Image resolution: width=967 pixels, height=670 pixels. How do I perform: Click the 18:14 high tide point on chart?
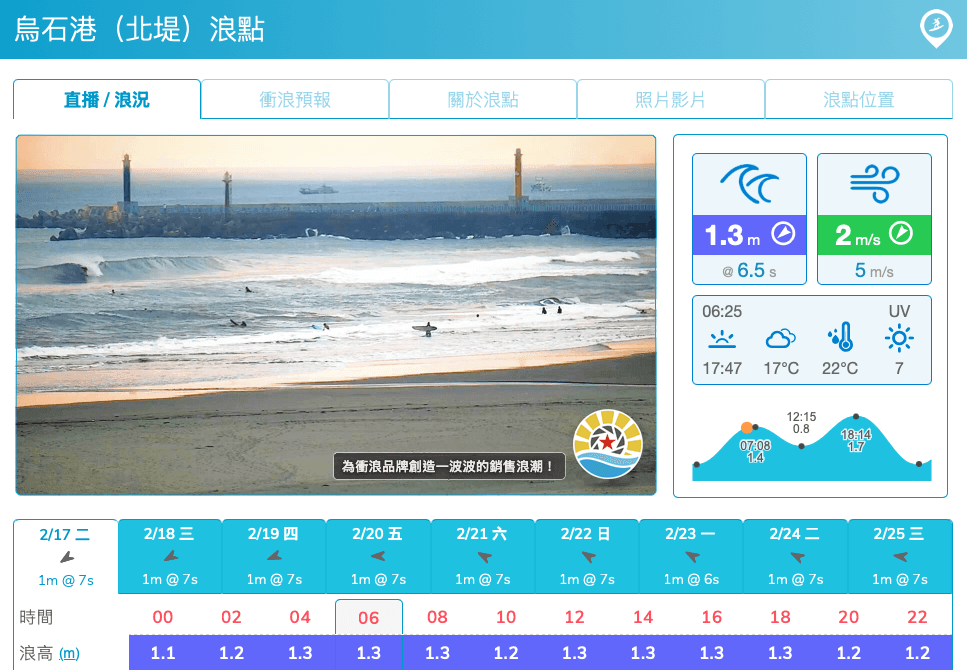[856, 417]
